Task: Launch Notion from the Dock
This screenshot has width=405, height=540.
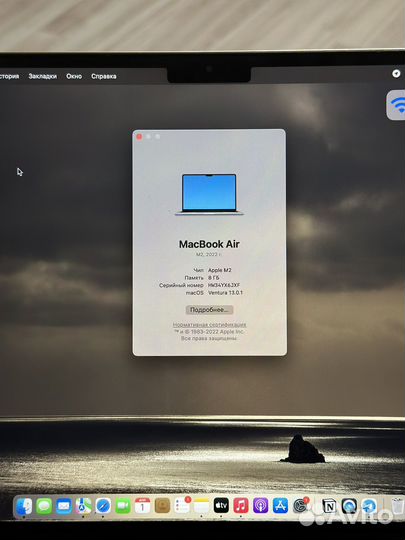Action: 329,506
